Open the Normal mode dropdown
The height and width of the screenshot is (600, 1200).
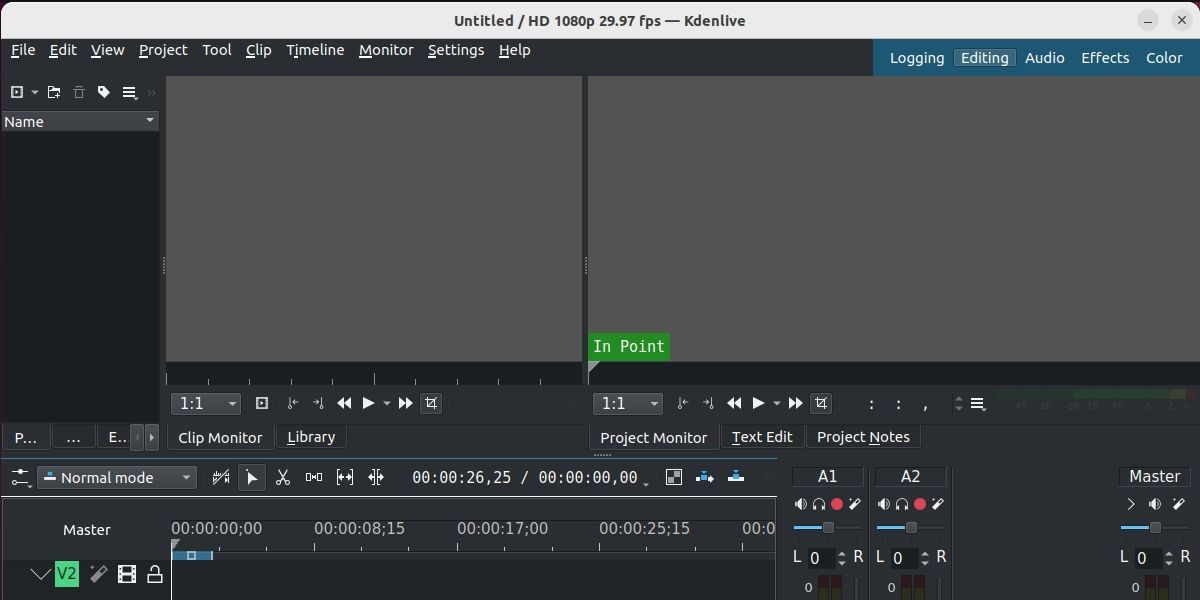[117, 477]
